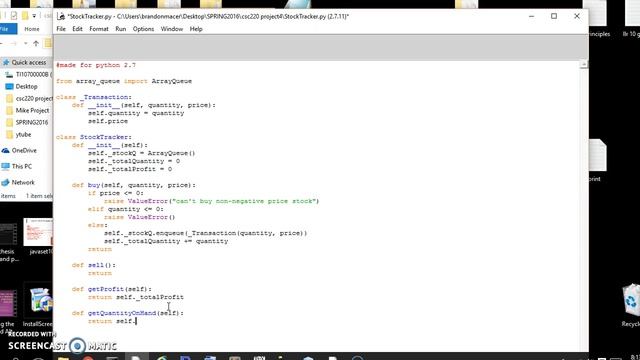Click the 'from array_queue import ArrayQueue' line
The height and width of the screenshot is (360, 640).
(x=124, y=81)
